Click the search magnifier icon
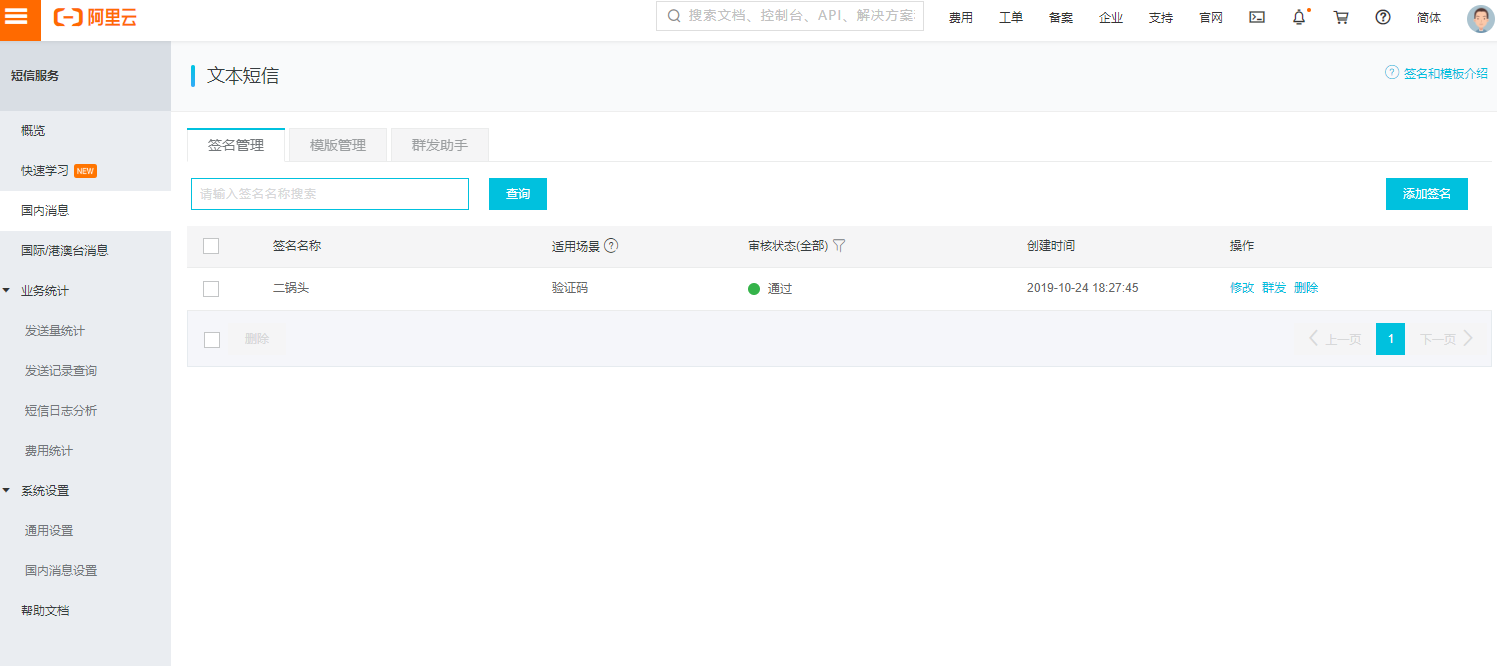Screen dimensions: 1497x666 [674, 16]
